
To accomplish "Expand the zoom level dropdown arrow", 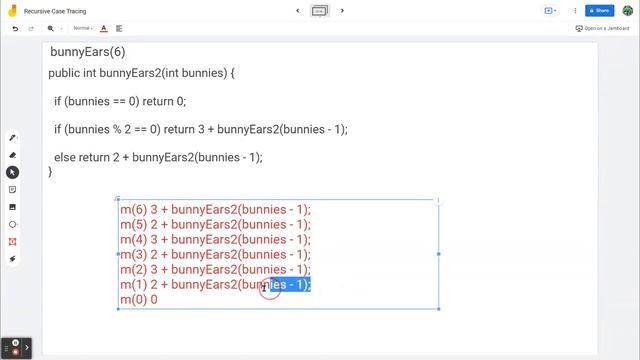I will coord(61,29).
